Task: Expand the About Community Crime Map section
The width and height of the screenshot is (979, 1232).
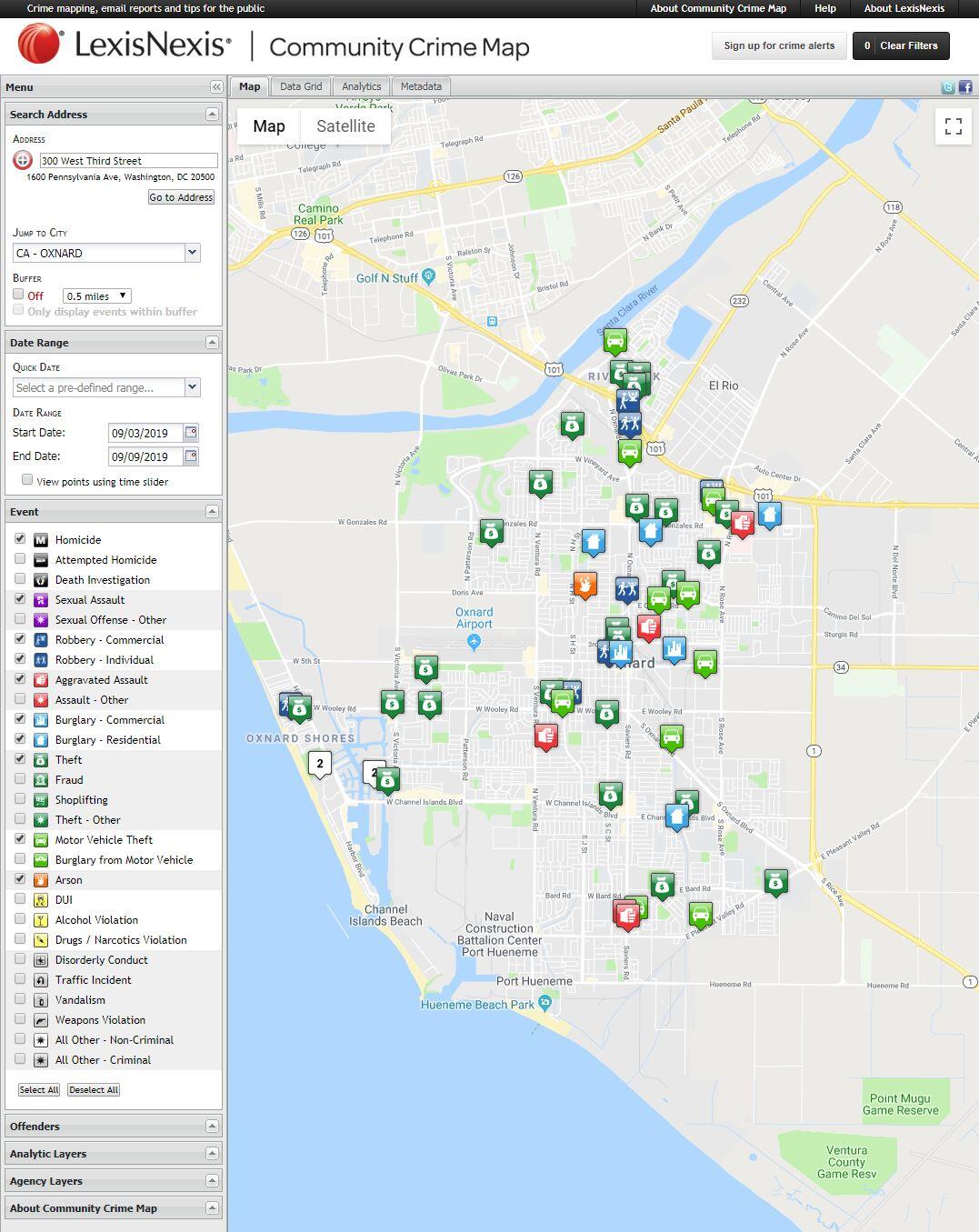Action: tap(212, 1208)
